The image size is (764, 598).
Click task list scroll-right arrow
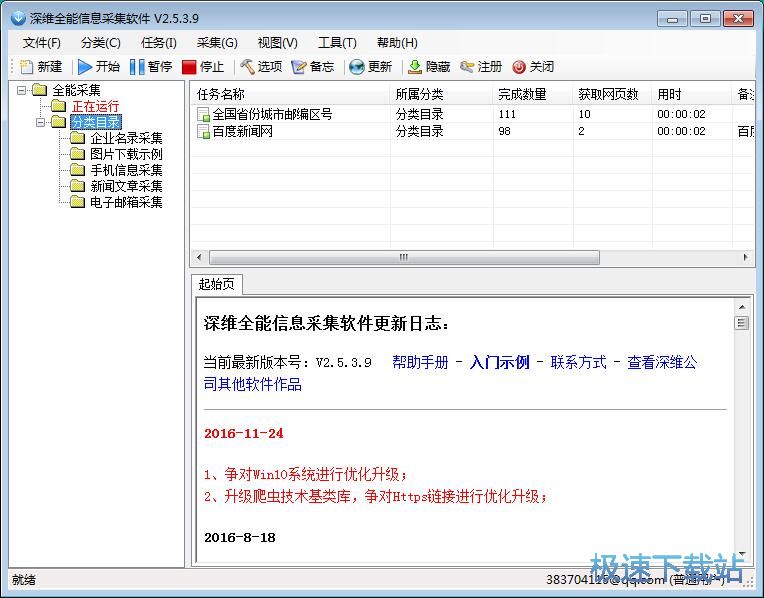745,257
